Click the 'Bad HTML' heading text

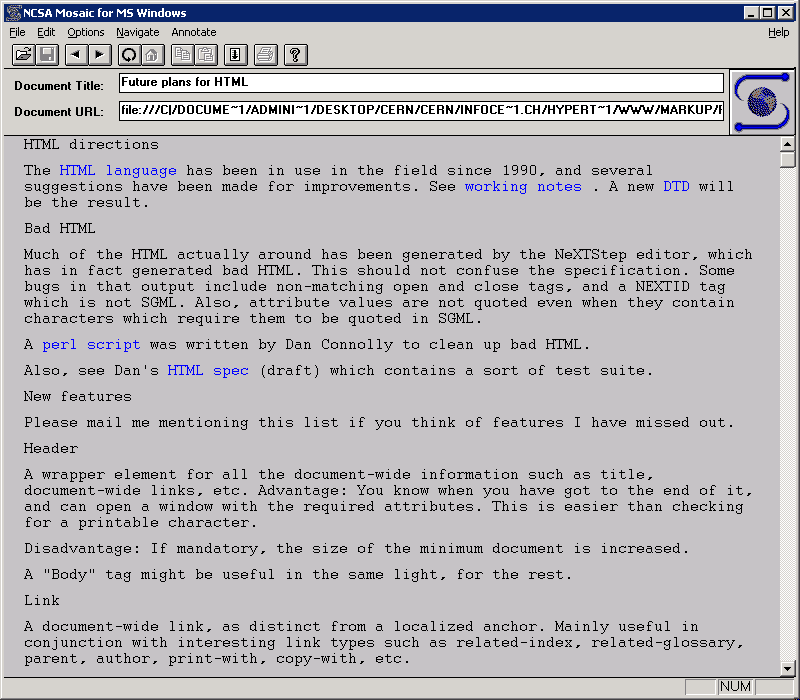click(x=60, y=229)
